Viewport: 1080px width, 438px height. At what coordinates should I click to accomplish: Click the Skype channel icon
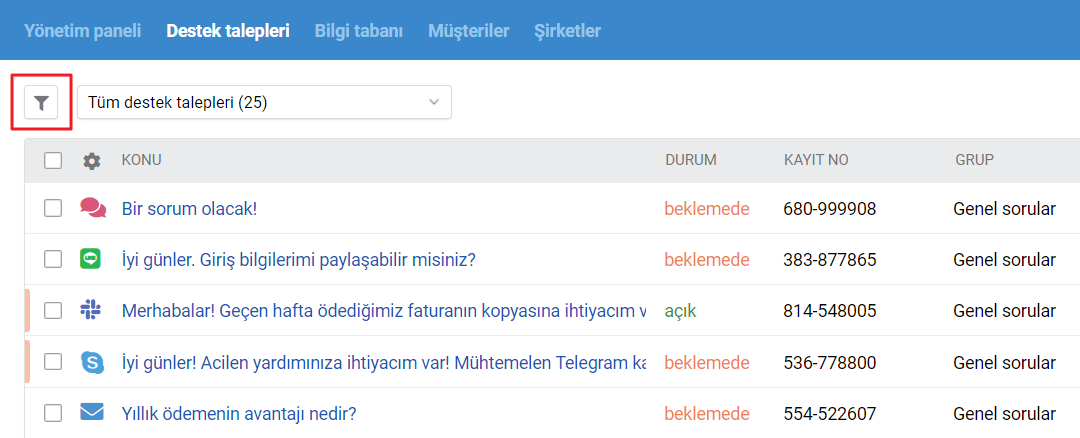(91, 362)
